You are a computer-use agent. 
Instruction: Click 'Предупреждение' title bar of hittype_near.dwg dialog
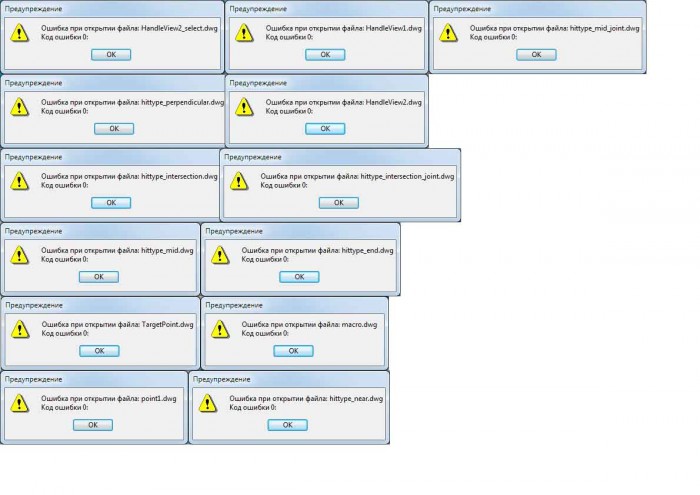[289, 379]
